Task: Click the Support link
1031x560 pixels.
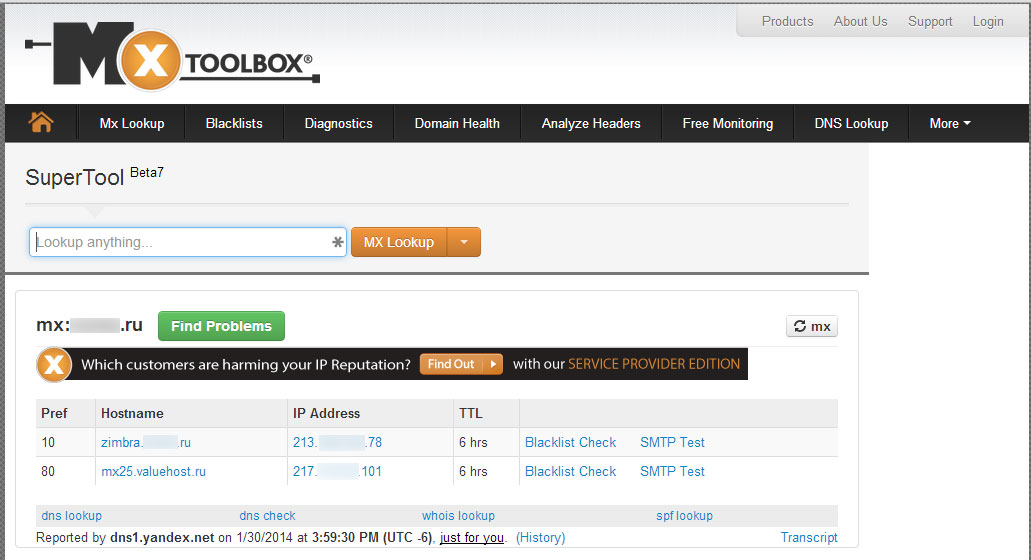Action: coord(930,22)
